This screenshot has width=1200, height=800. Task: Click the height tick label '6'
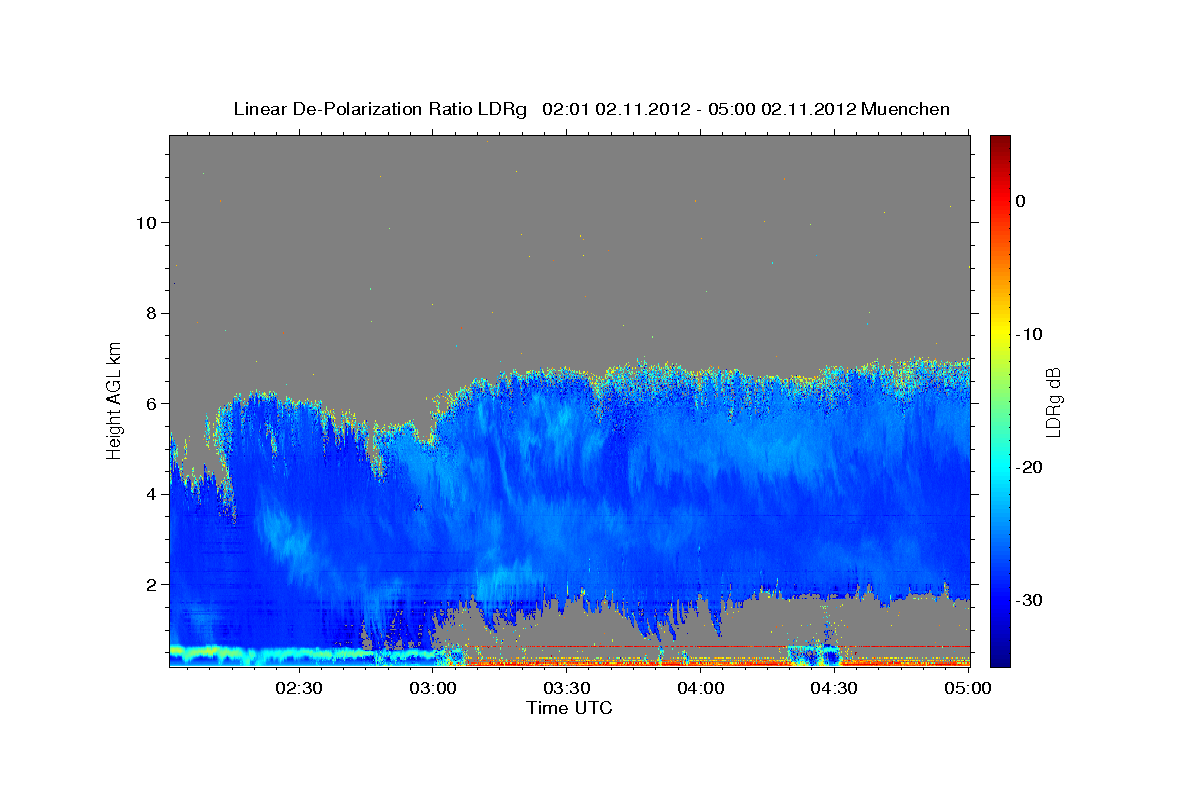tap(150, 403)
